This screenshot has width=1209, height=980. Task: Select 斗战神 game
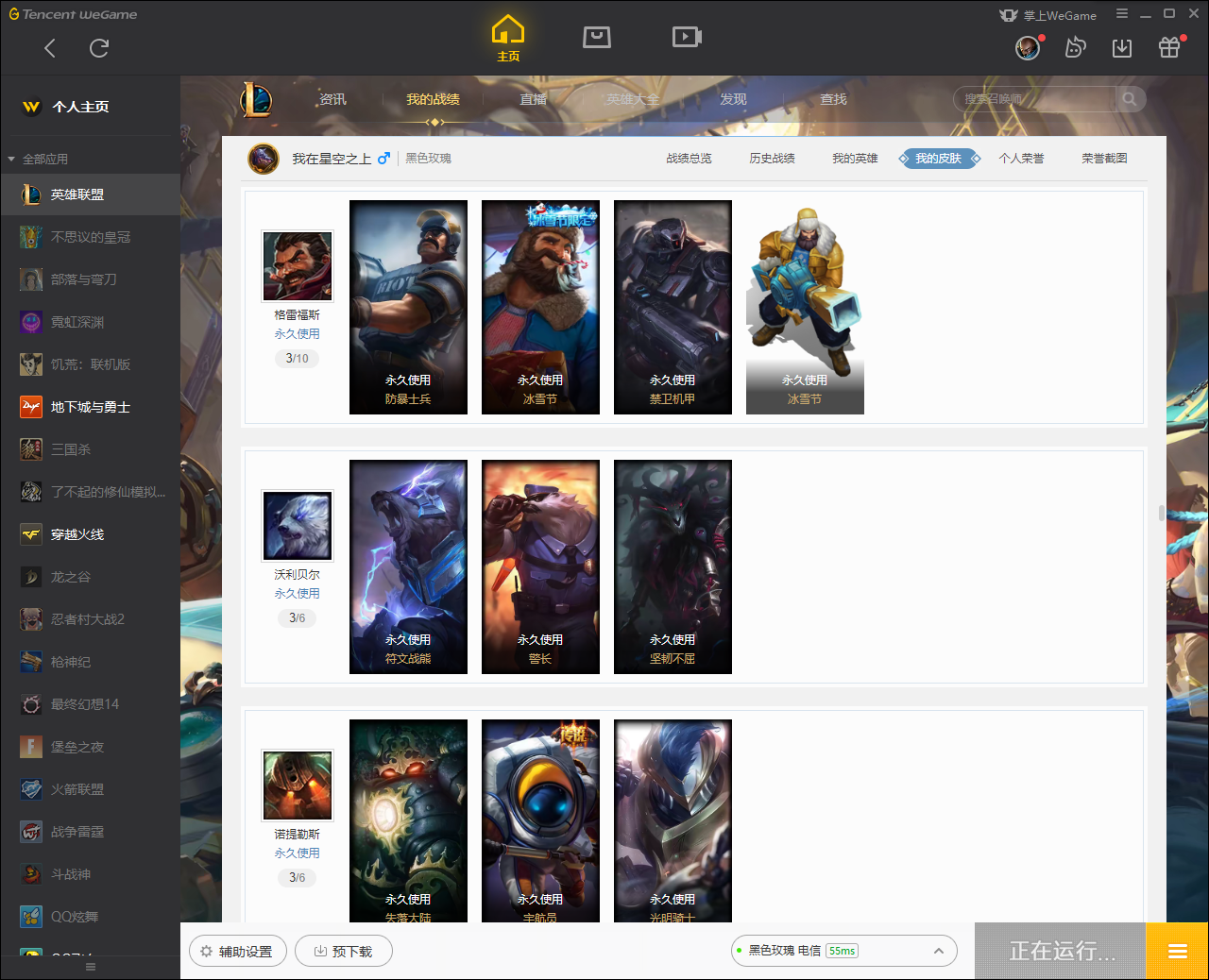90,874
